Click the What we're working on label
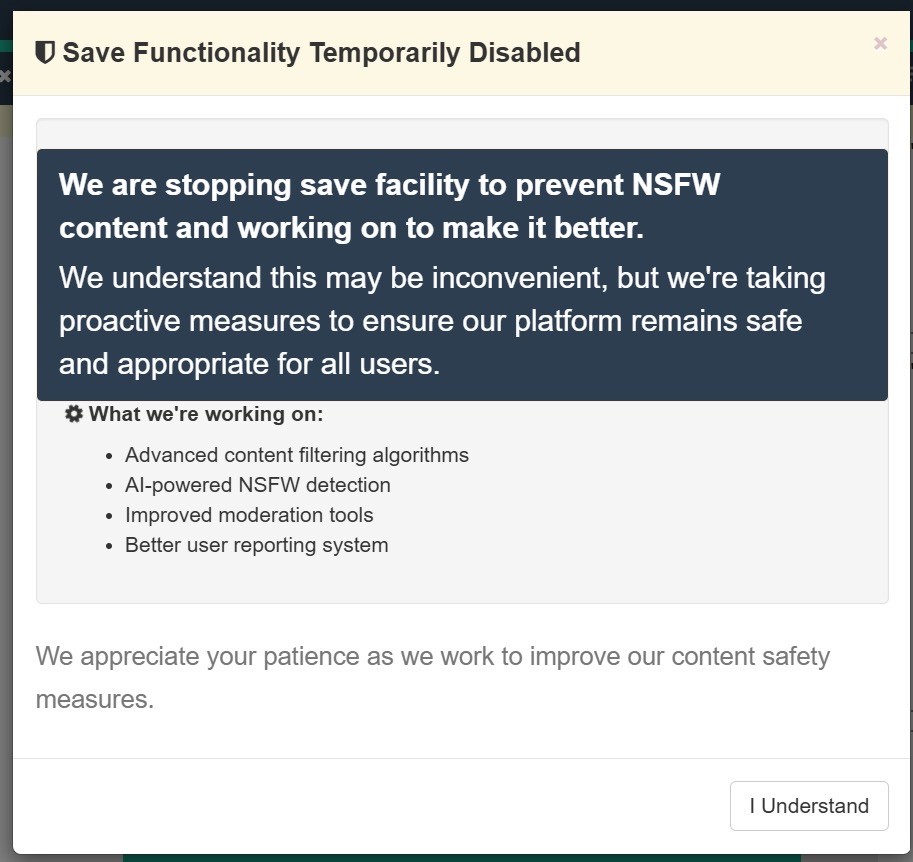The height and width of the screenshot is (862, 913). coord(206,414)
